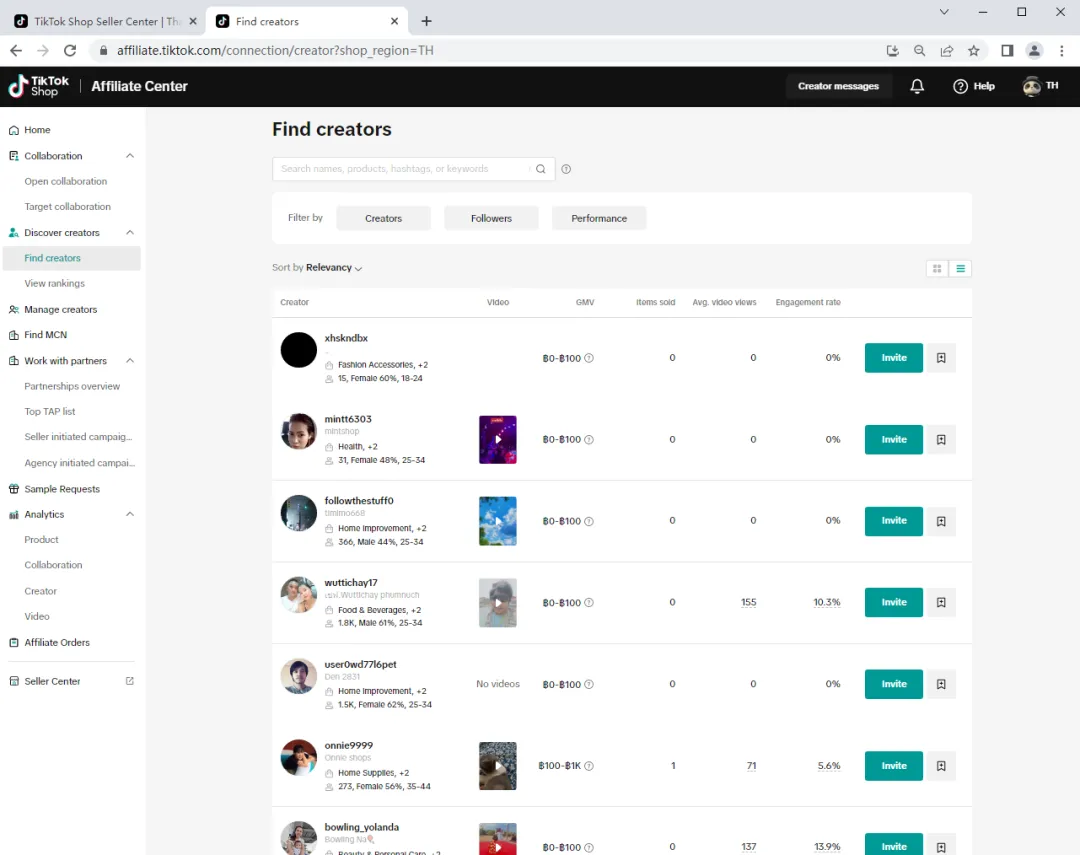Go back in browser history

[x=16, y=50]
